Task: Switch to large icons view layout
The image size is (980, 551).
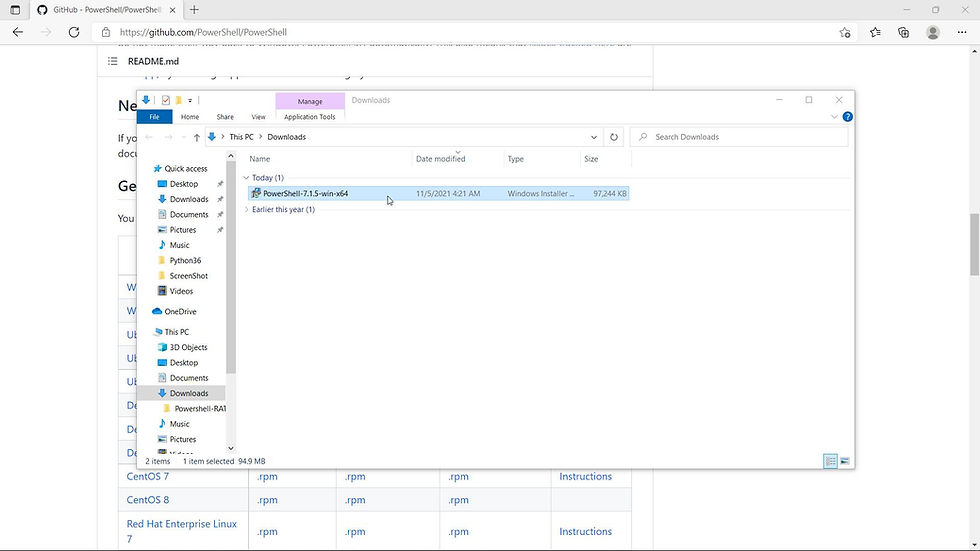Action: coord(844,461)
